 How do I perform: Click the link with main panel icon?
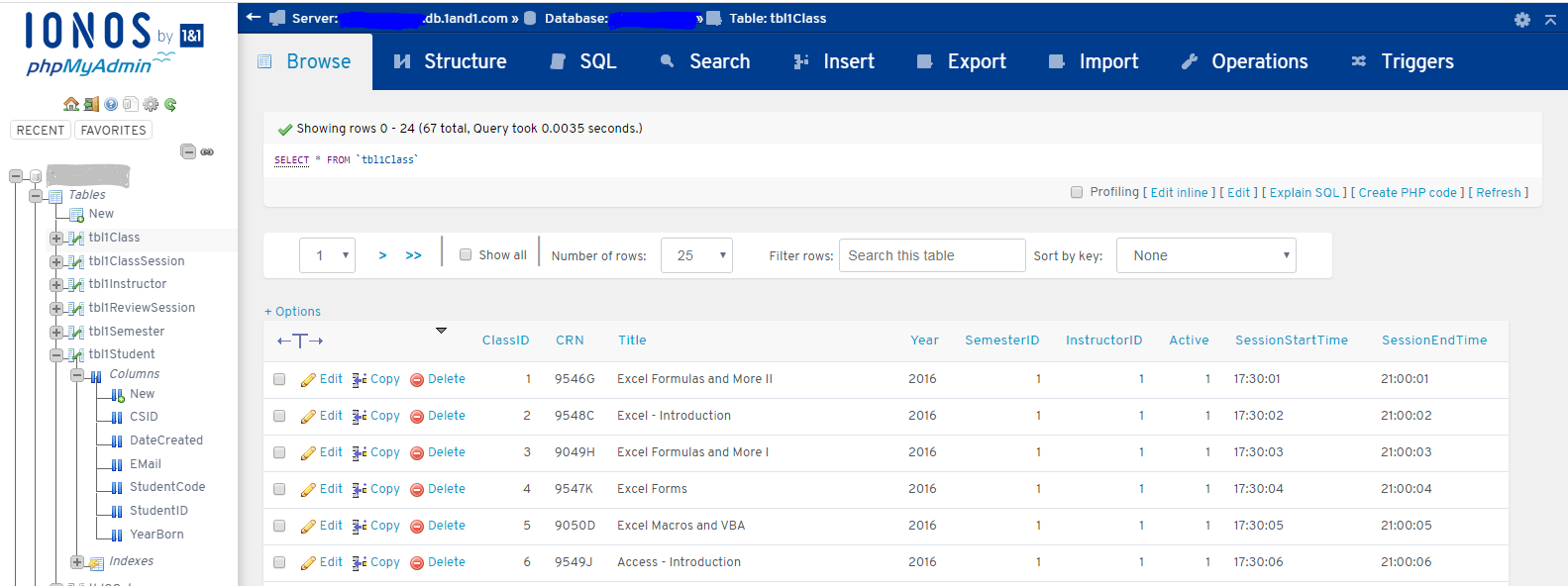(207, 151)
